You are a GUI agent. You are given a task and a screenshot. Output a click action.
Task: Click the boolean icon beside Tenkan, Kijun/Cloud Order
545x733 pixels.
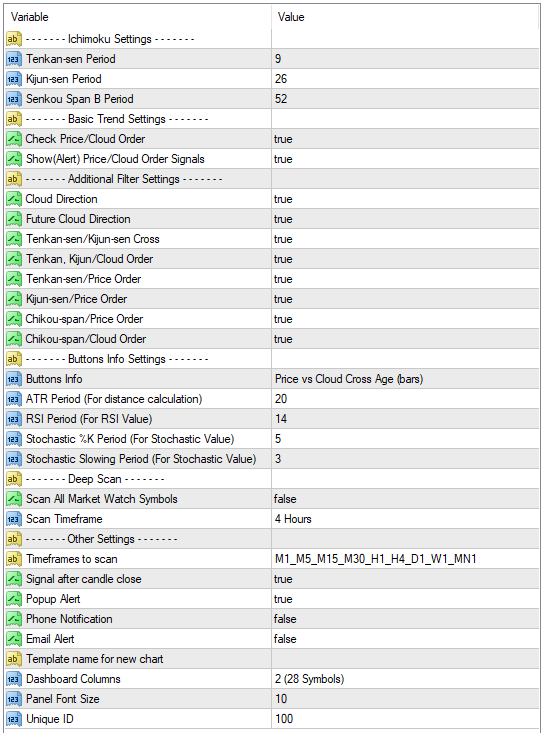click(x=14, y=259)
